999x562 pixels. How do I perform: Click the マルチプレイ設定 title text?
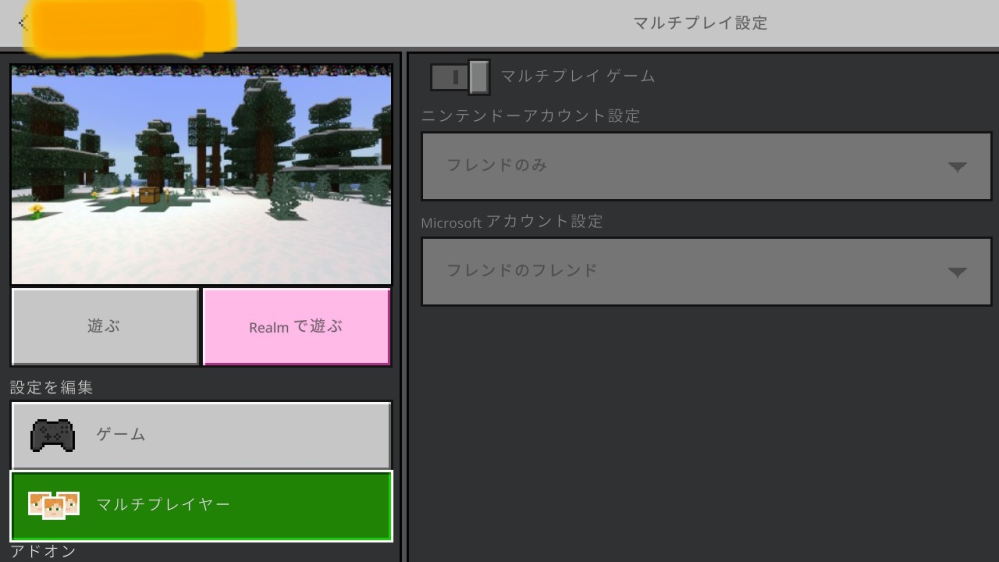coord(700,23)
